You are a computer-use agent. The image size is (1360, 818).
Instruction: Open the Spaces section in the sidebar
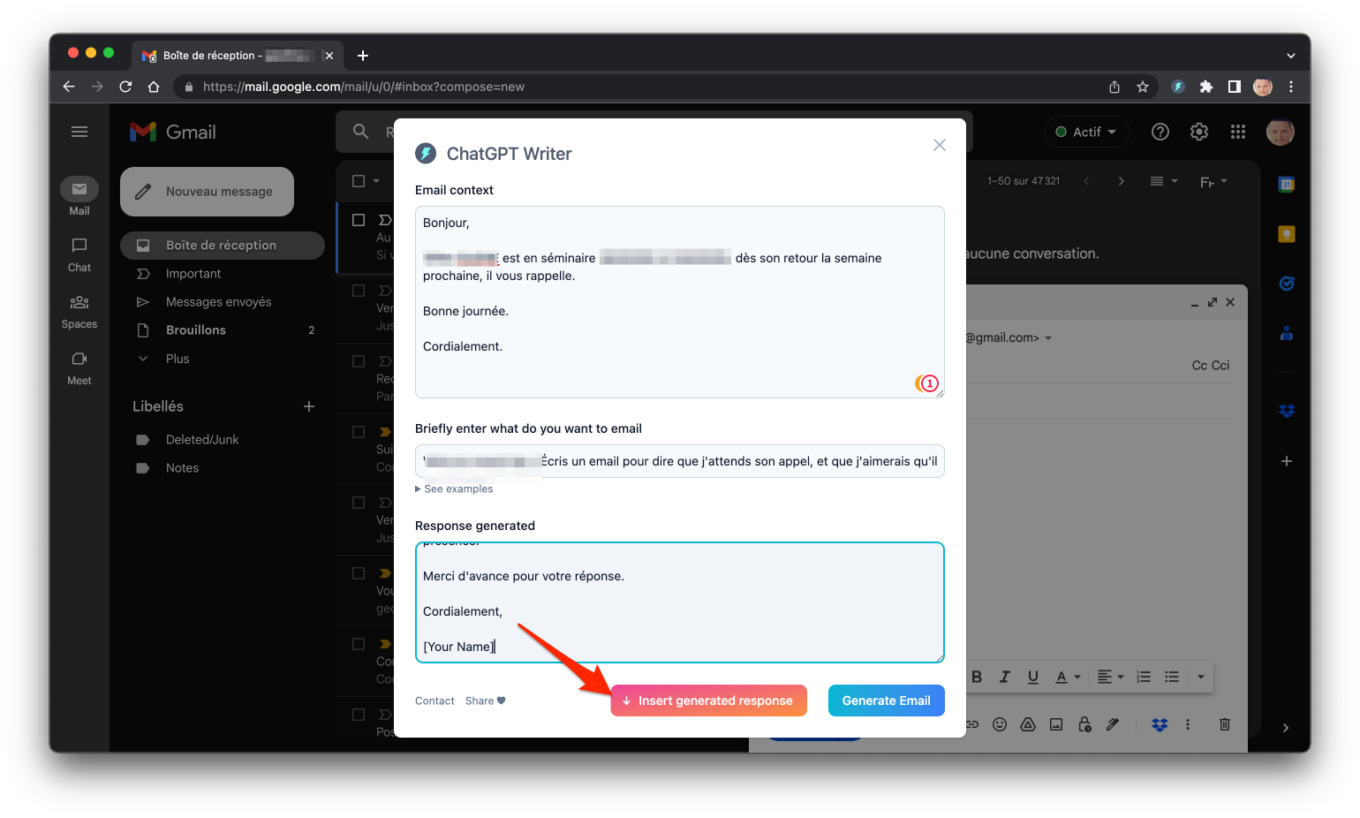click(80, 310)
